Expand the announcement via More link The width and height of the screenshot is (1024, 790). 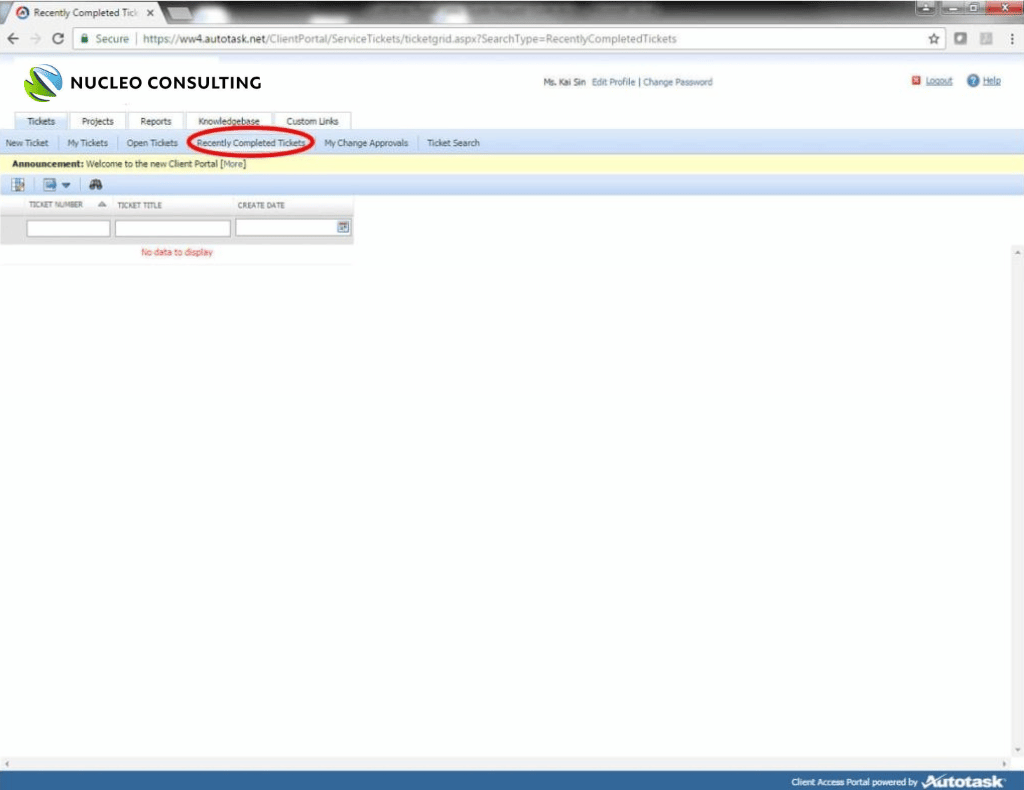click(x=232, y=164)
